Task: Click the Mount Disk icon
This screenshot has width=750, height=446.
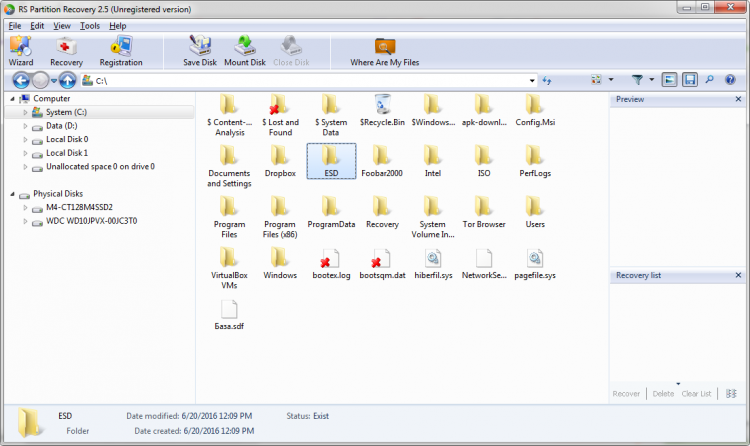Action: 245,51
